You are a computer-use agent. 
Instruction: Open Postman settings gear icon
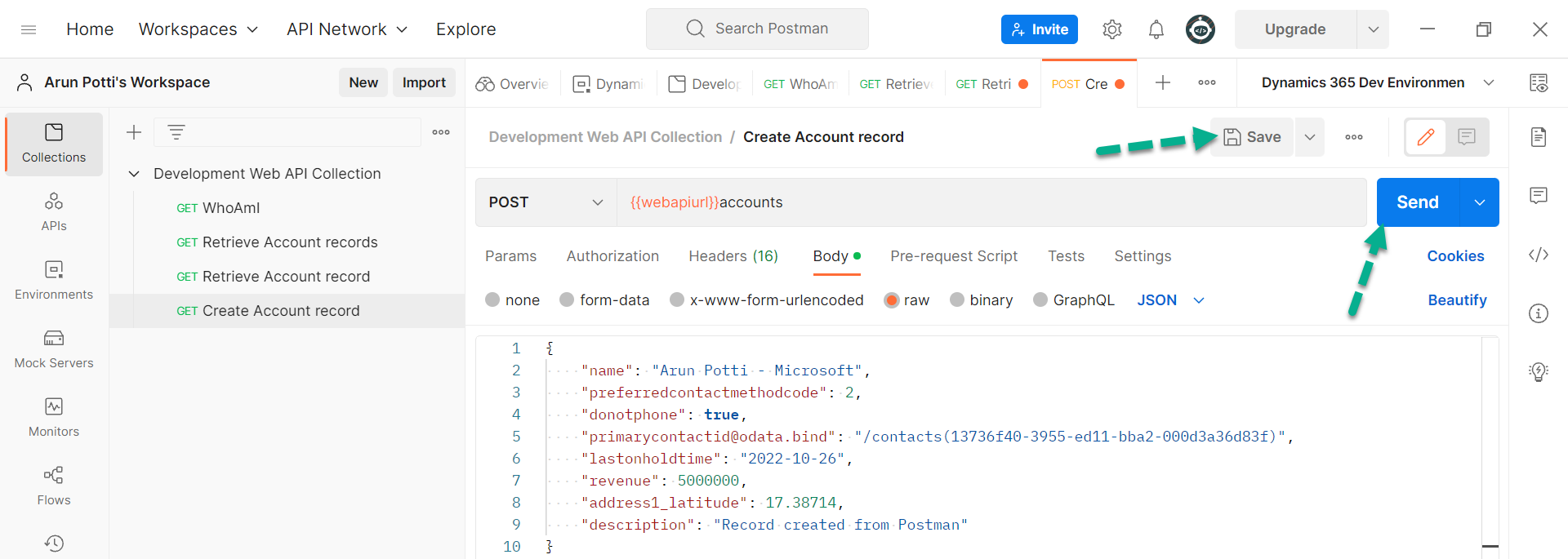coord(1111,29)
